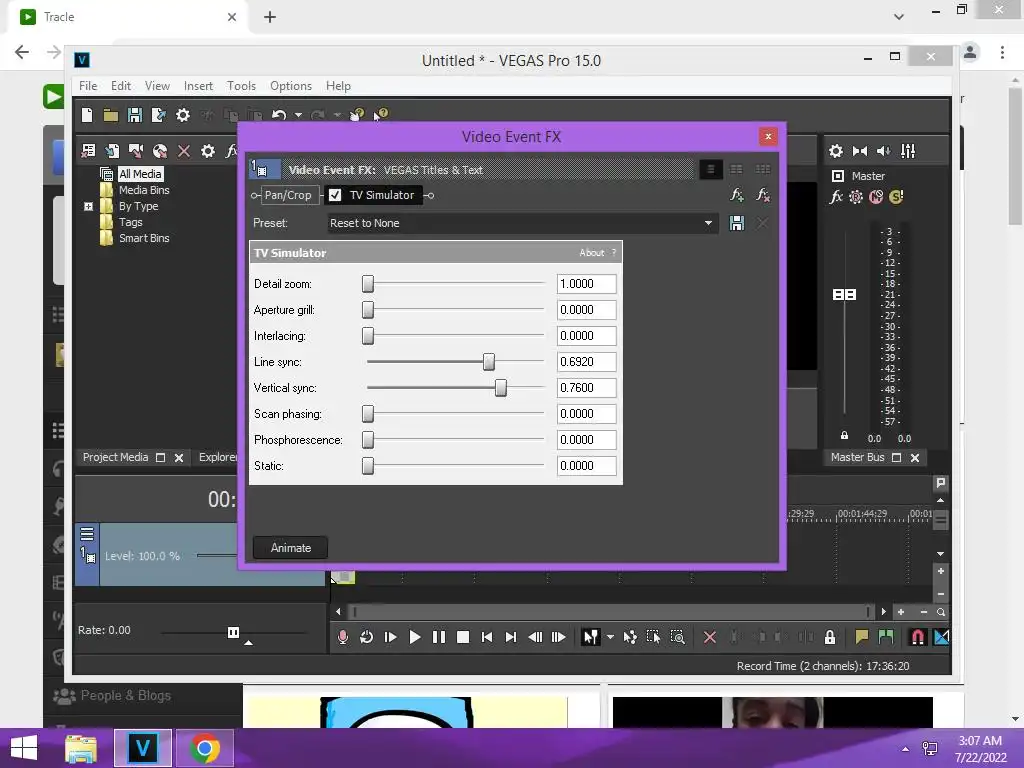Click the Remove Selected Plug-In fx icon
The width and height of the screenshot is (1024, 768).
[762, 195]
